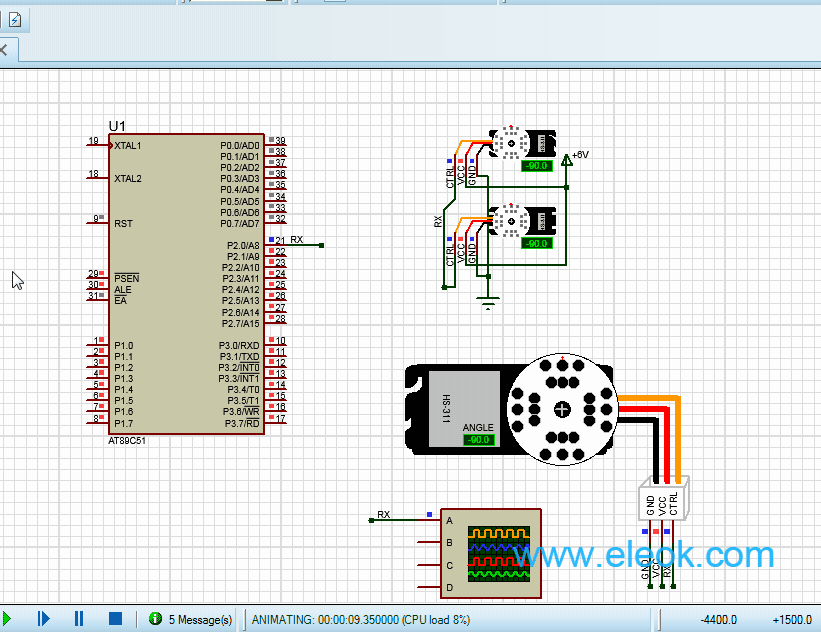821x632 pixels.
Task: Click the lower small servo's -90.0 display
Action: pos(537,243)
